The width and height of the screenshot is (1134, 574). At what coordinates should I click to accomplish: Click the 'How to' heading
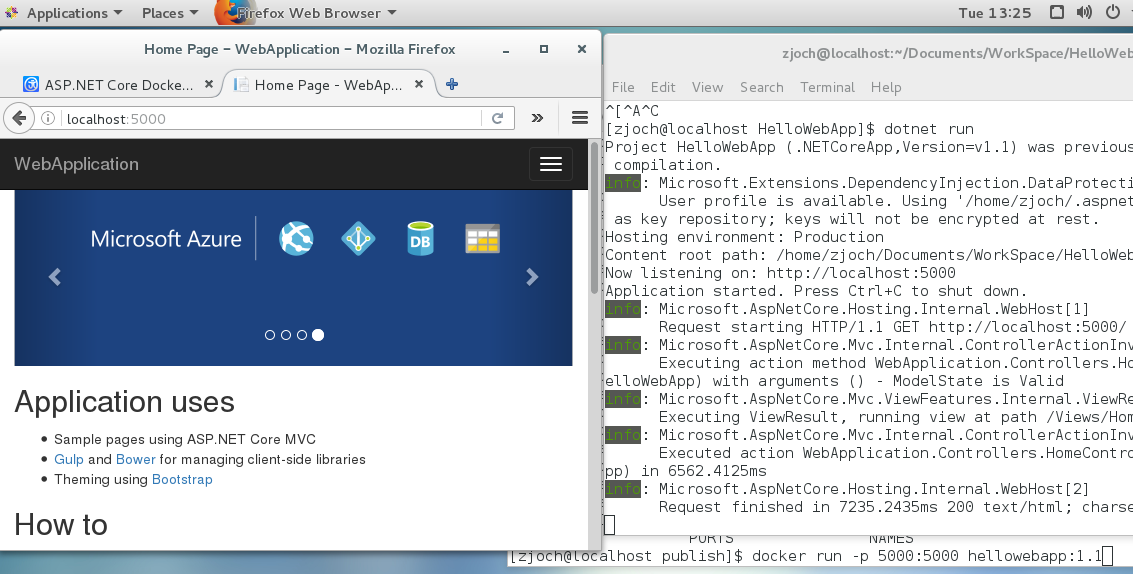(x=61, y=525)
